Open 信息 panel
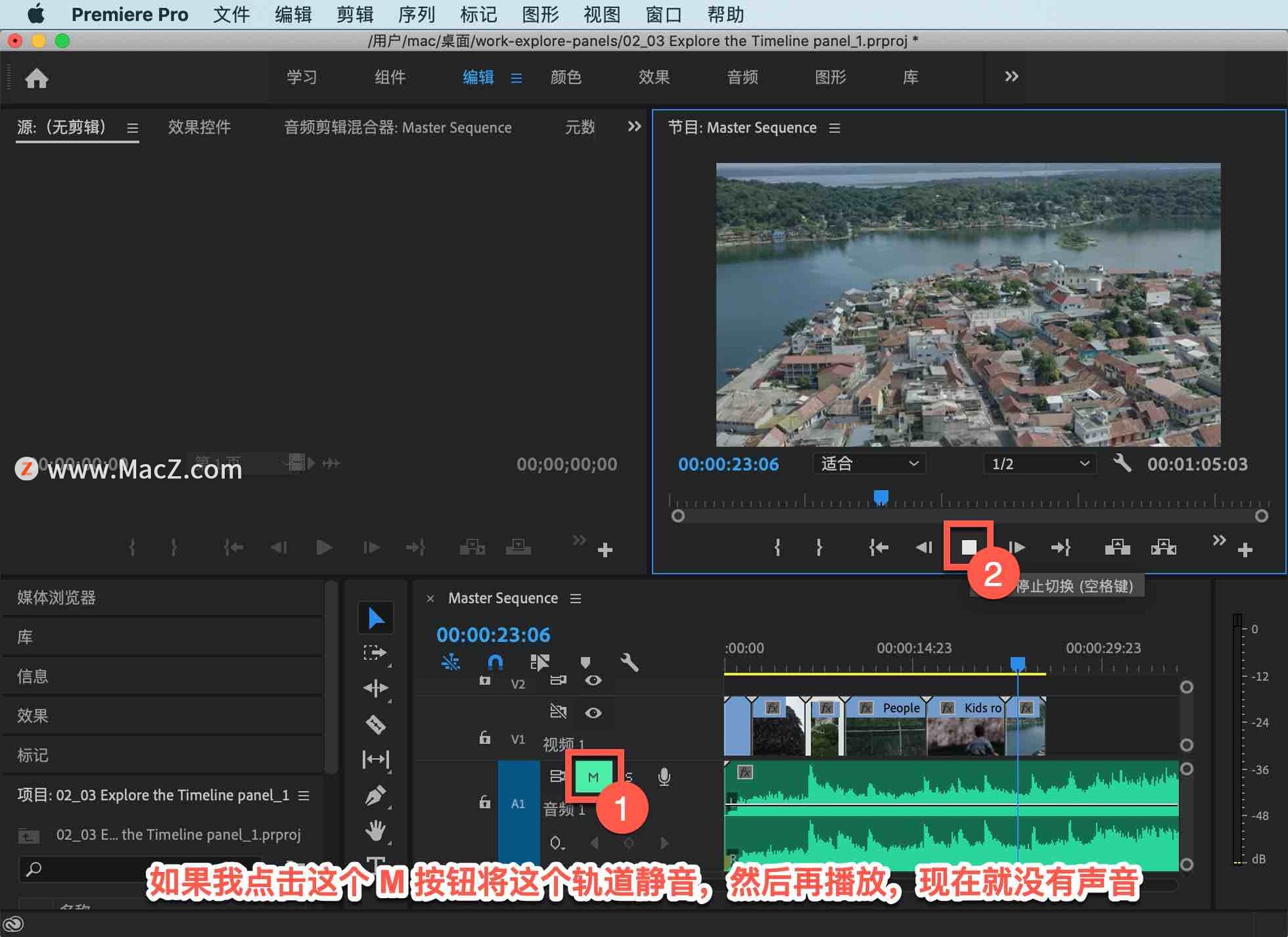The width and height of the screenshot is (1288, 937). point(33,675)
